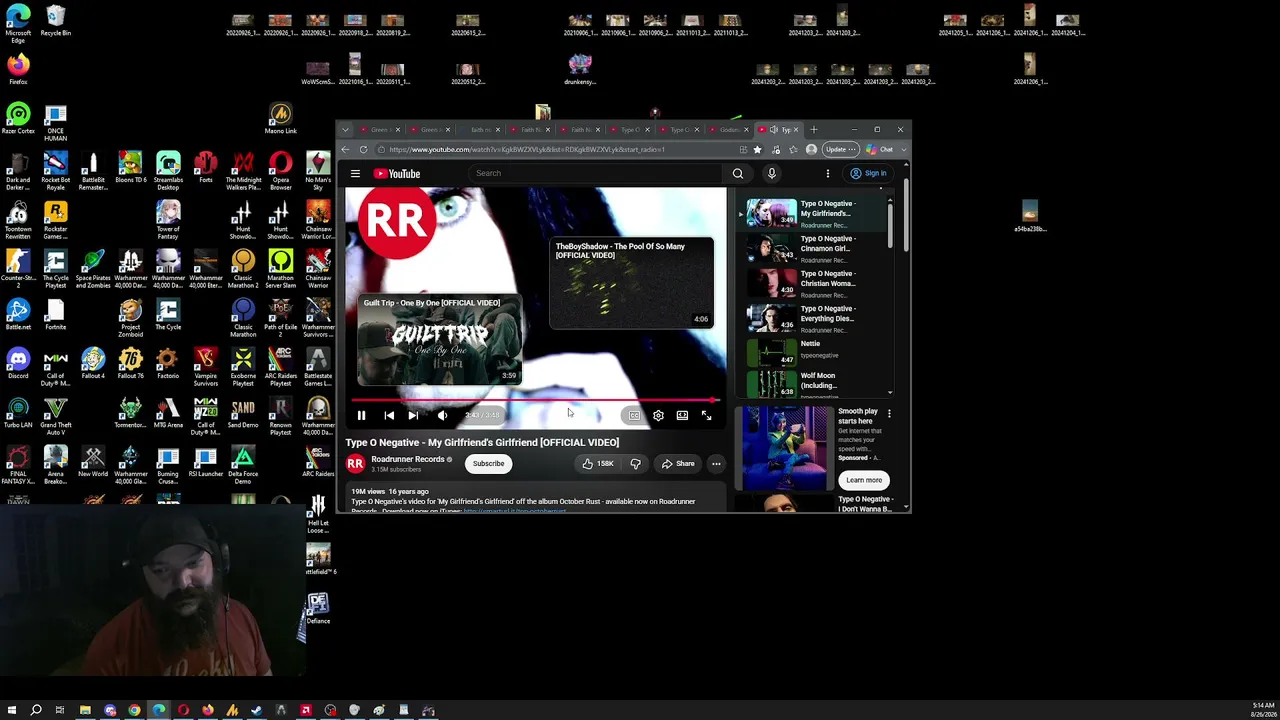Select the Opera Browser desktop icon
Viewport: 1280px width, 720px height.
281,170
